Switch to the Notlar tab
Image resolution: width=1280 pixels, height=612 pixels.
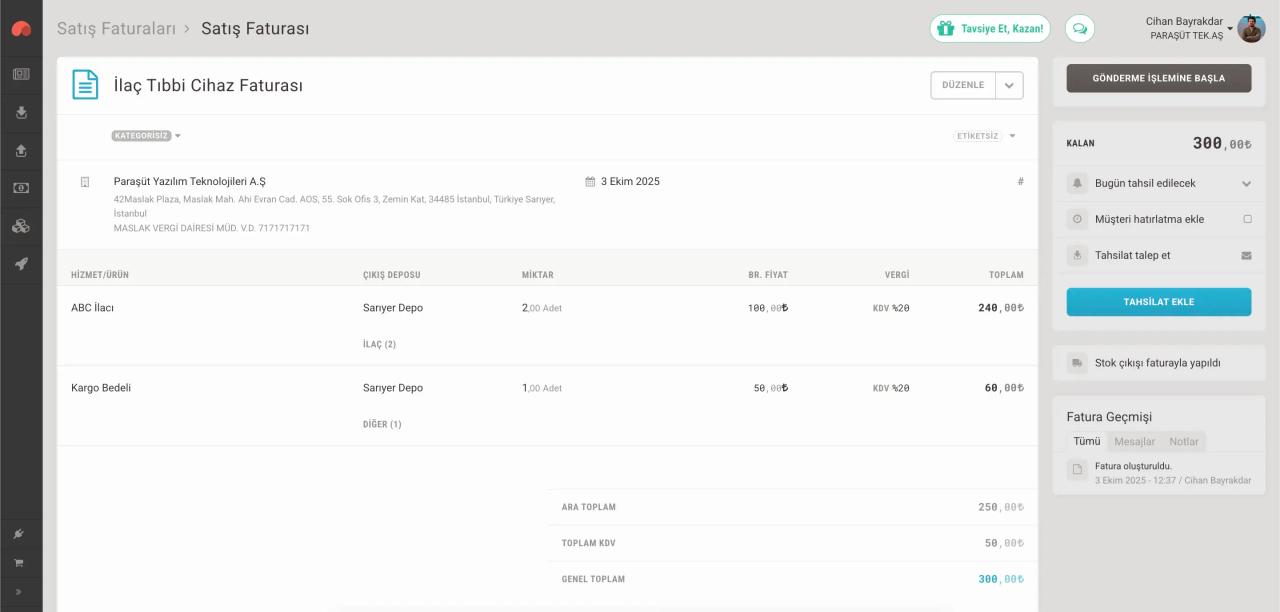click(1184, 442)
